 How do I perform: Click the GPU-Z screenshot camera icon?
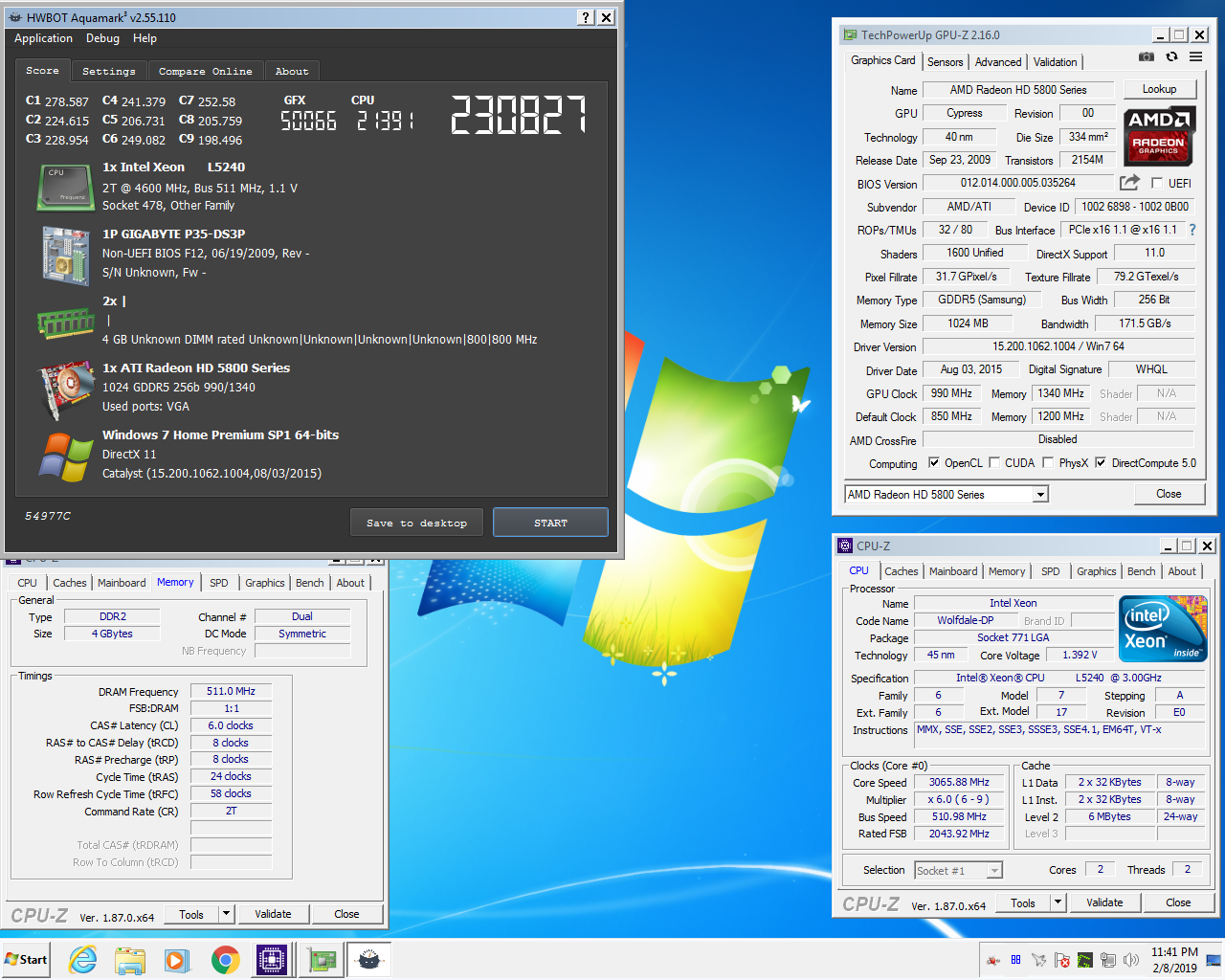click(x=1147, y=57)
